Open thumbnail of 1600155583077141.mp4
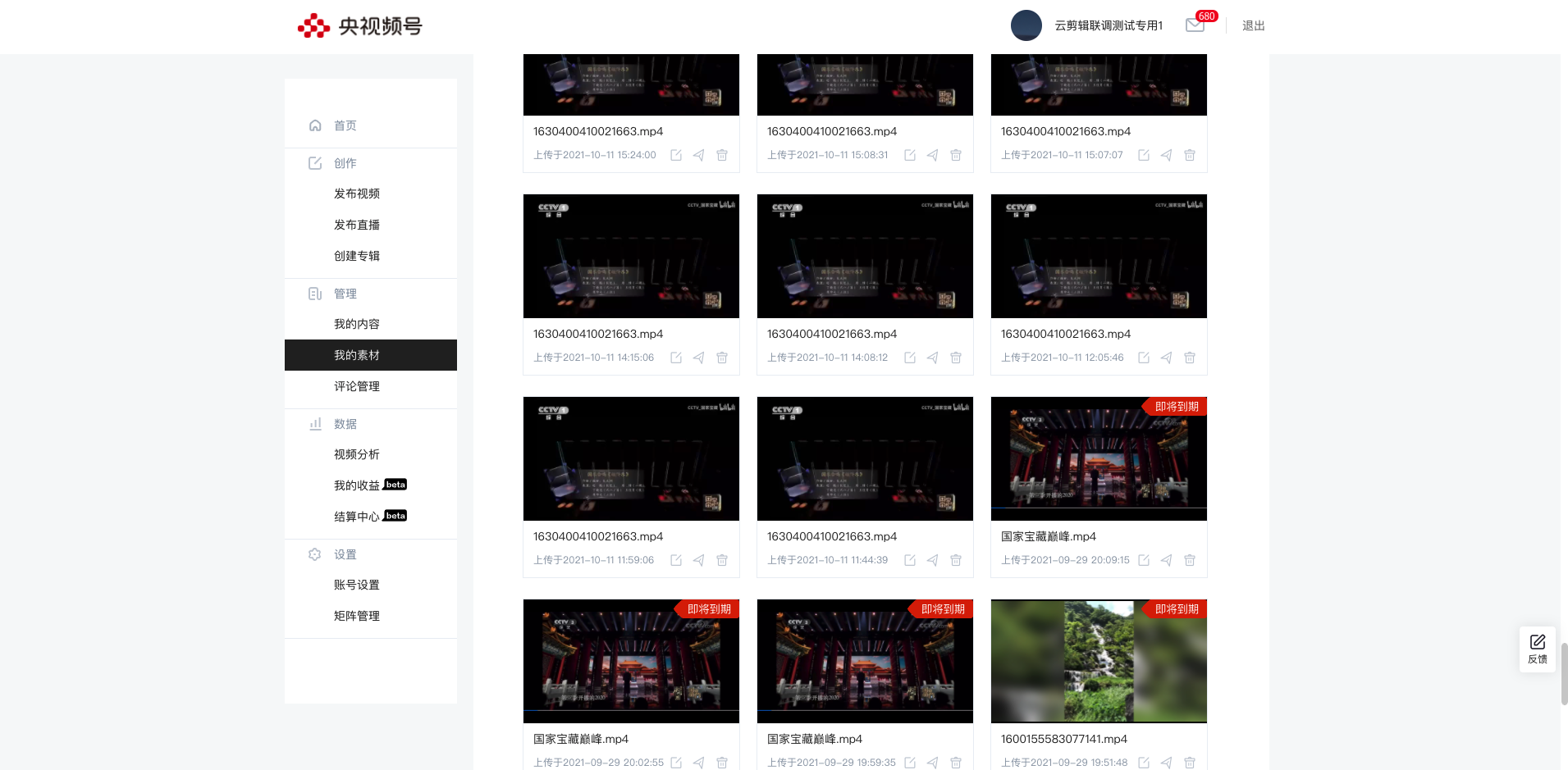Viewport: 1568px width, 770px height. click(x=1099, y=661)
